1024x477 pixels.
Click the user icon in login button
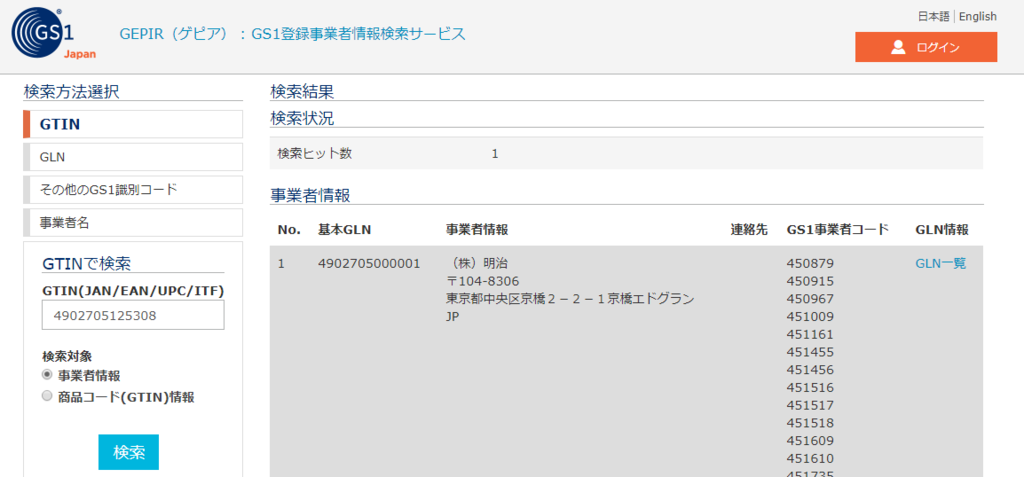[899, 47]
